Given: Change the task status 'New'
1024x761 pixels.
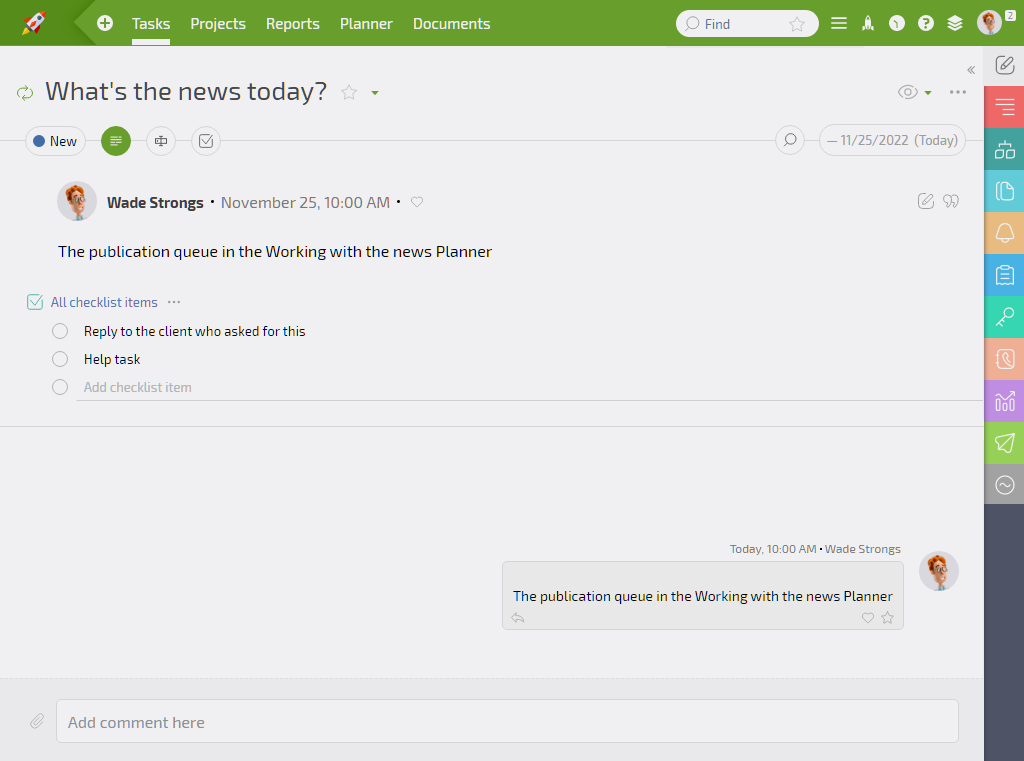Looking at the screenshot, I should pyautogui.click(x=56, y=141).
